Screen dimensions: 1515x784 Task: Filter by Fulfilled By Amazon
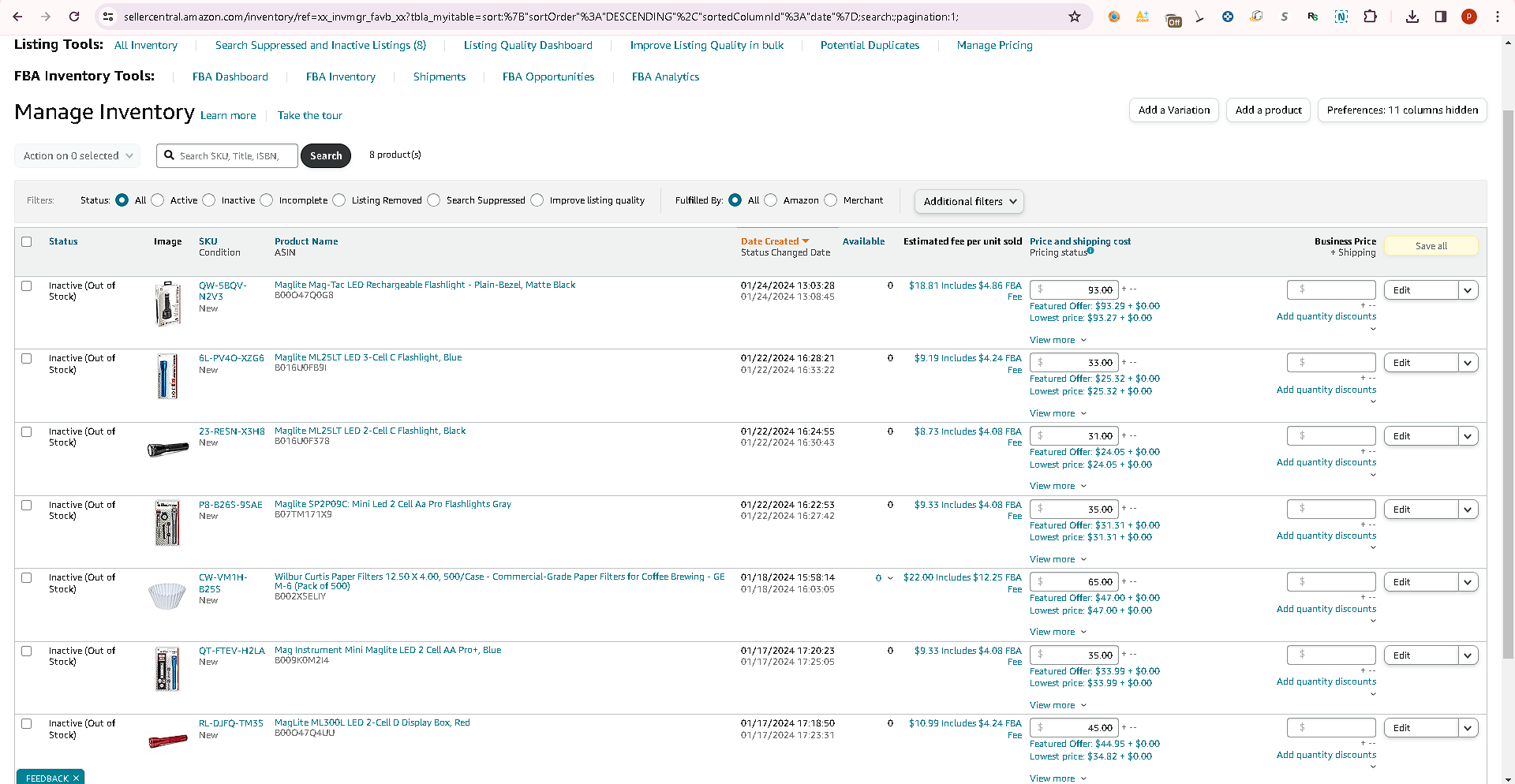tap(771, 200)
